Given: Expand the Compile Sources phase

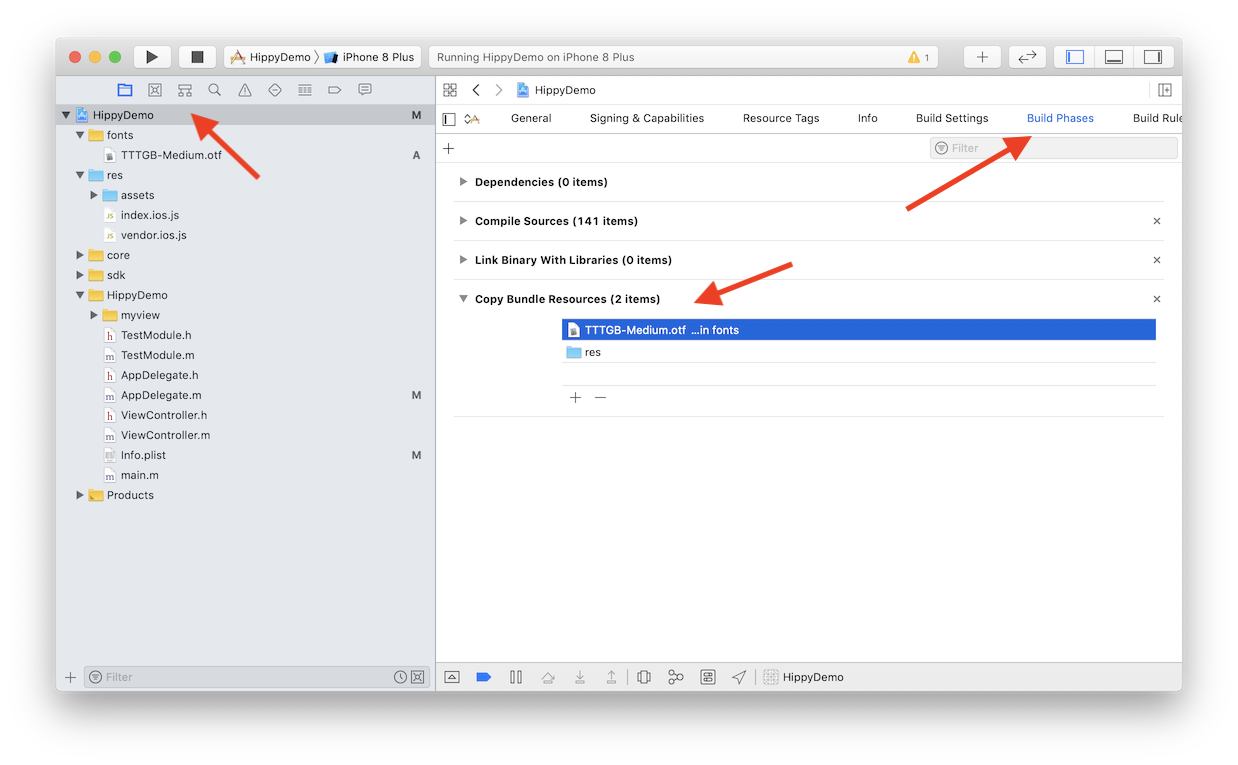Looking at the screenshot, I should click(463, 221).
